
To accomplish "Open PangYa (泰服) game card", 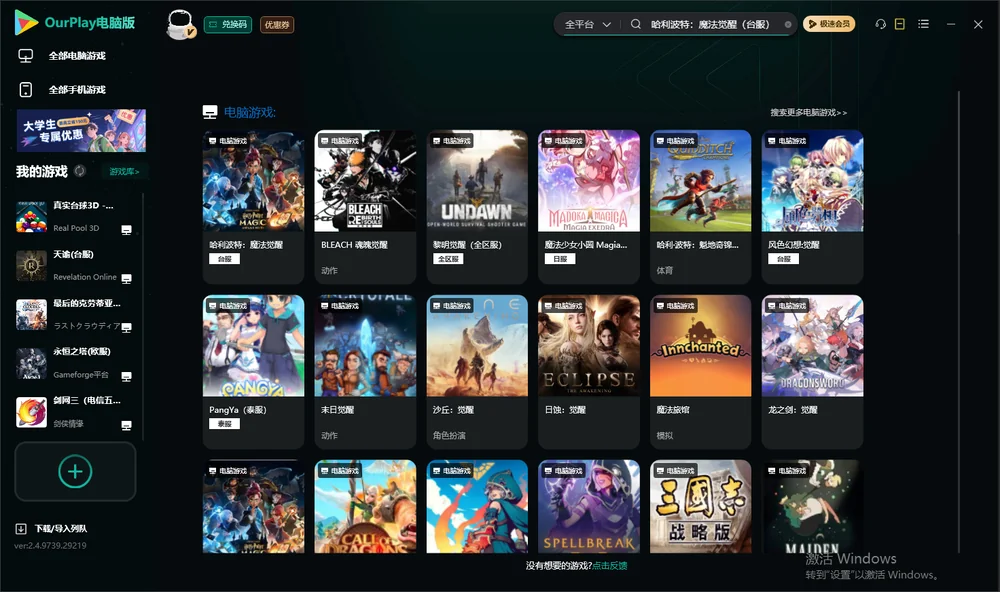I will pyautogui.click(x=253, y=372).
